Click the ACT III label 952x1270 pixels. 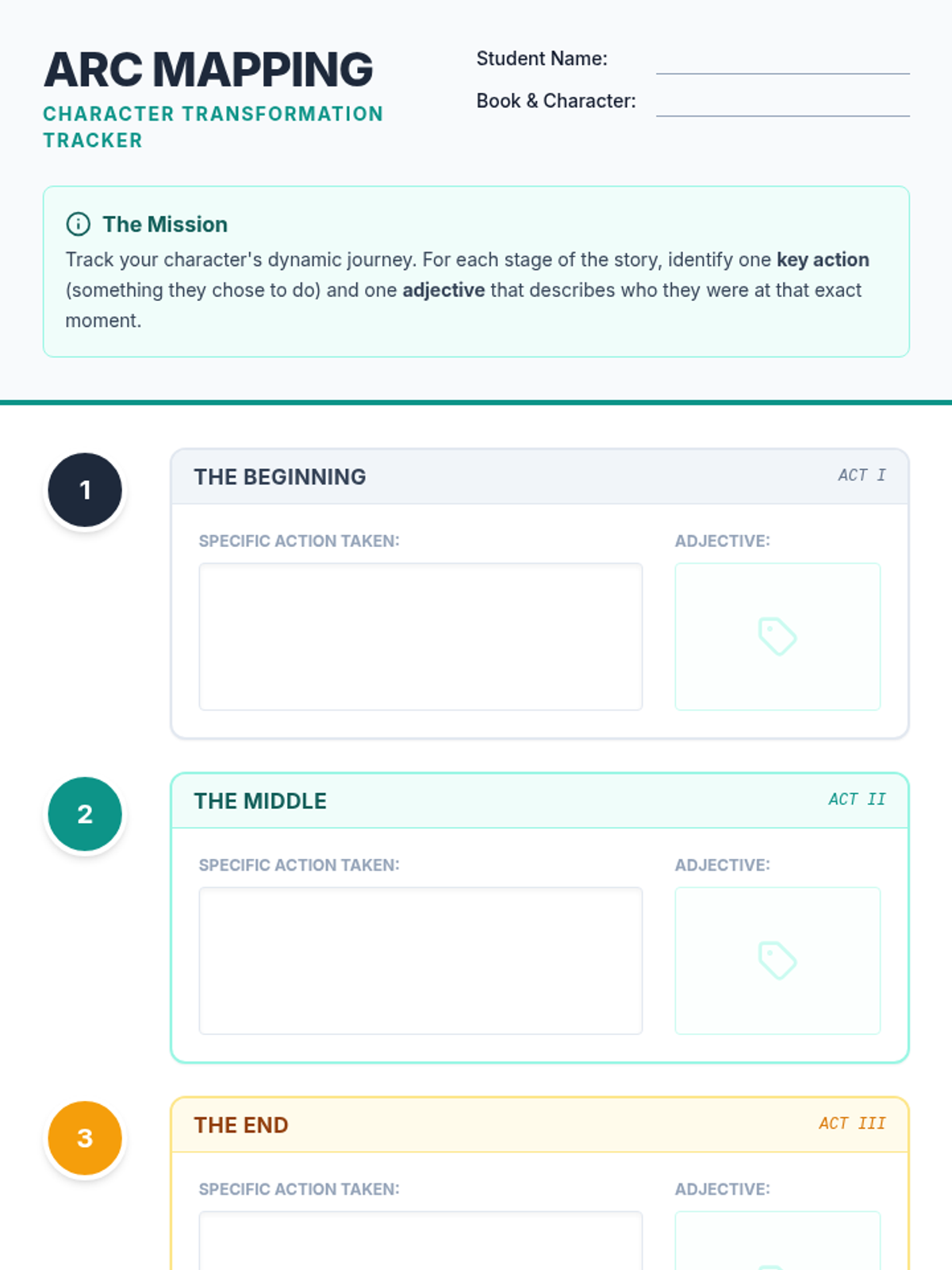[x=852, y=1122]
